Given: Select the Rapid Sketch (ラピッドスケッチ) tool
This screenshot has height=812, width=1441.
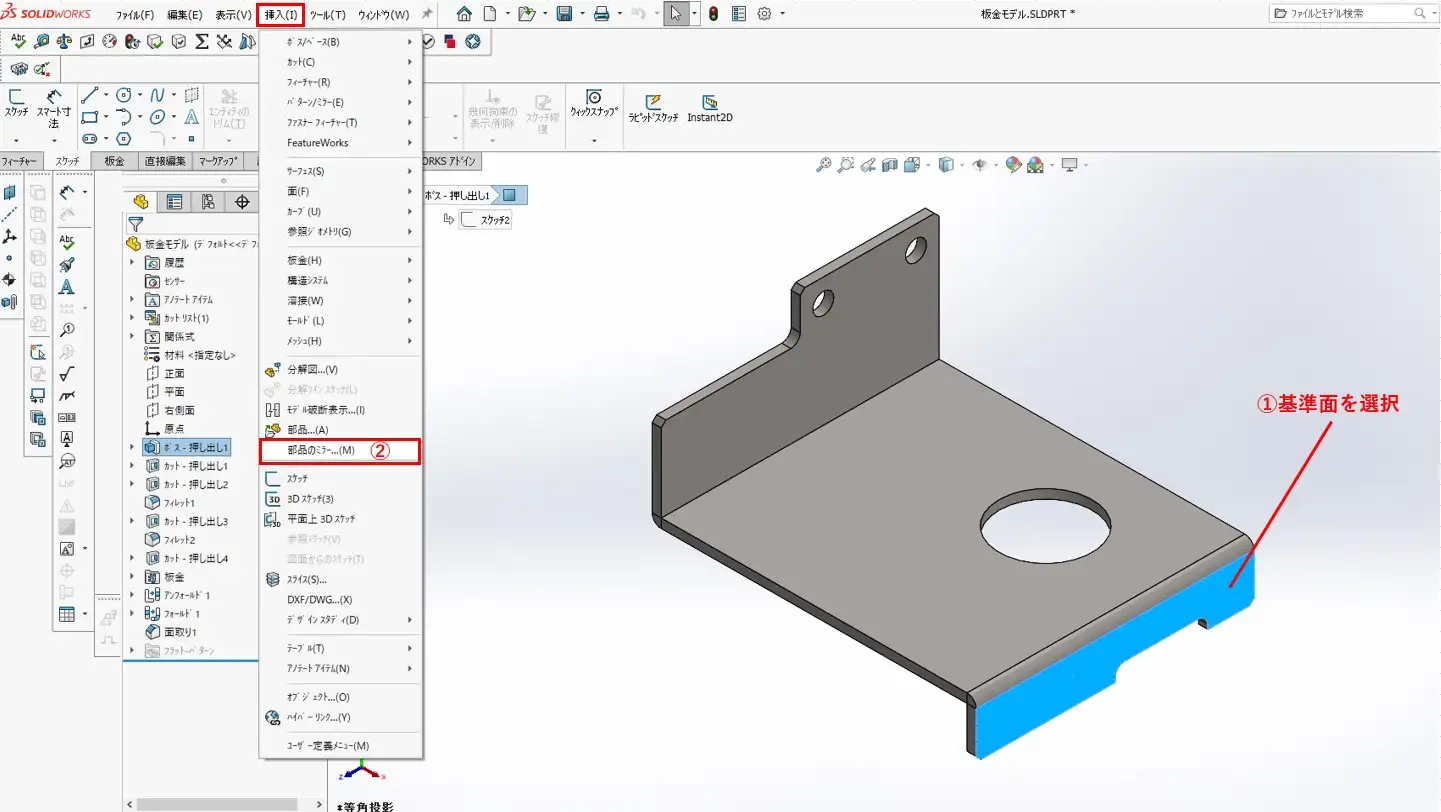Looking at the screenshot, I should [x=653, y=108].
